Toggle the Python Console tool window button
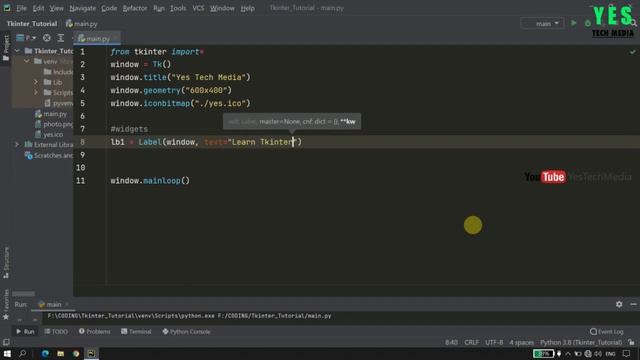The image size is (640, 360). [186, 331]
